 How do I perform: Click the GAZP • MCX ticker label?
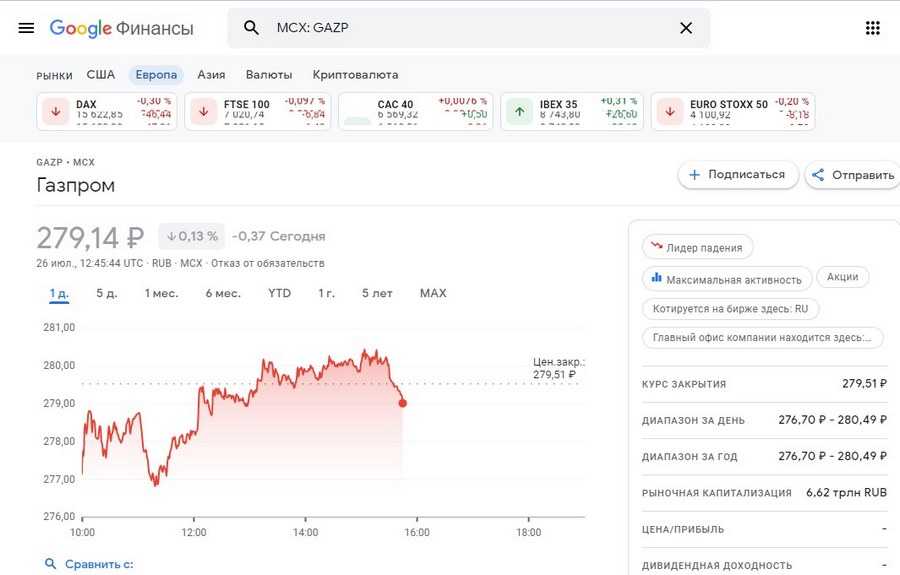click(x=65, y=162)
